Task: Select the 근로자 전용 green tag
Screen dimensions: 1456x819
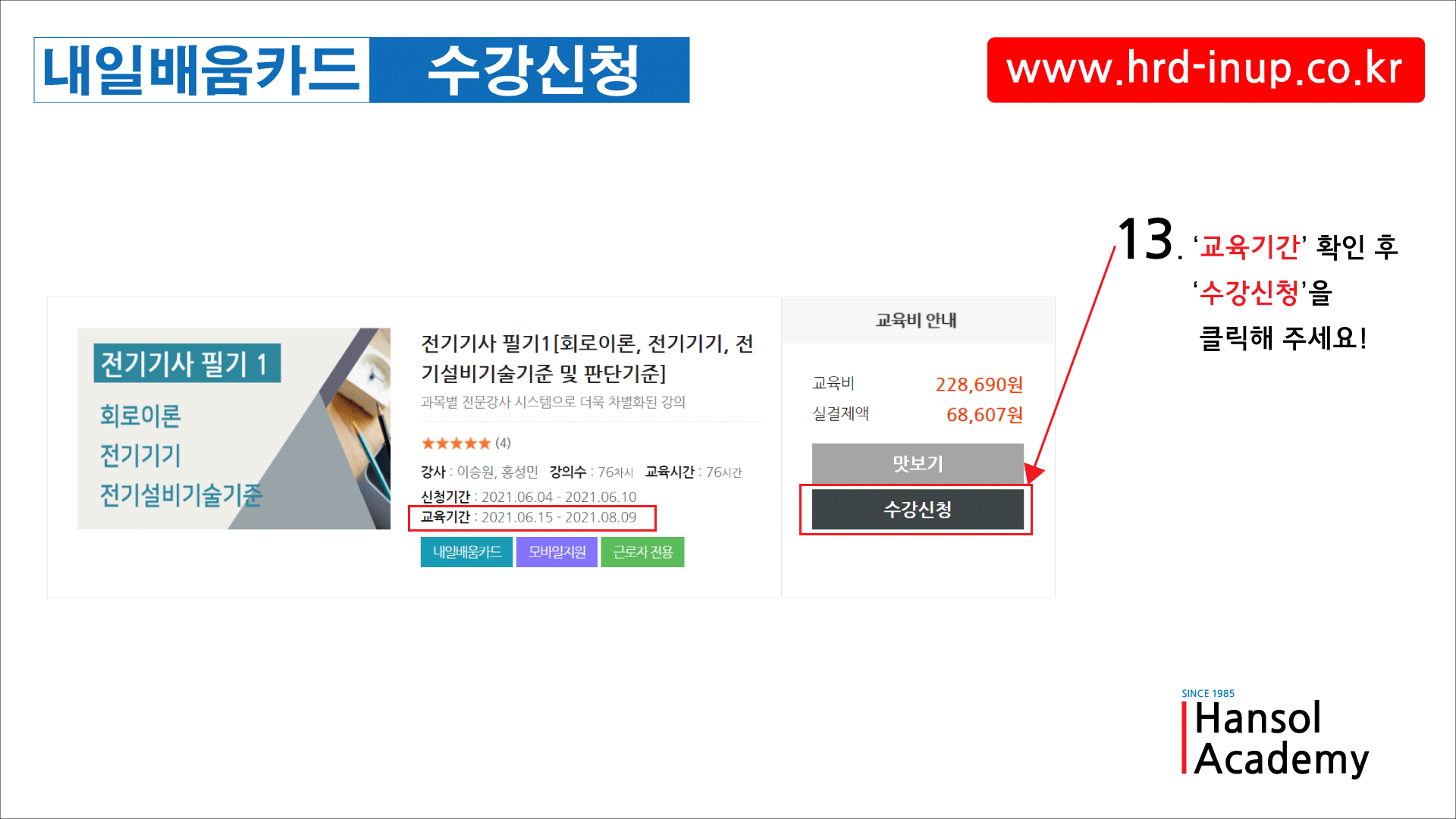Action: [642, 552]
